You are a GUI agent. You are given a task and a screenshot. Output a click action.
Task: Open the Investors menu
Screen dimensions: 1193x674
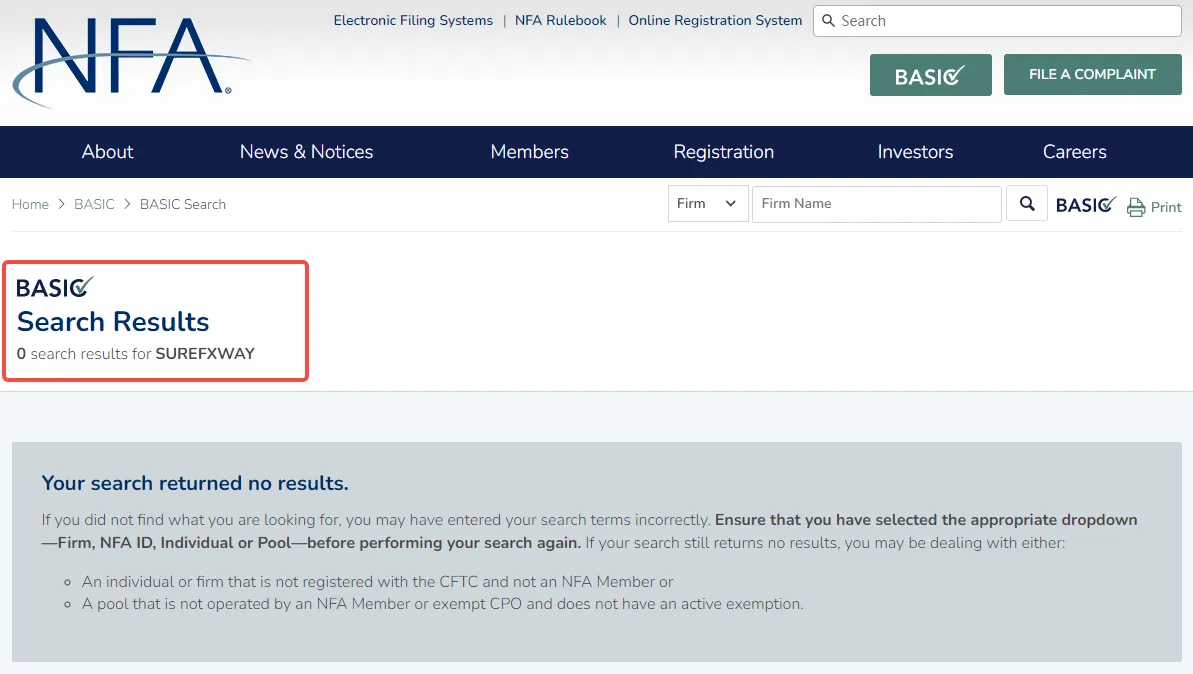(x=915, y=152)
